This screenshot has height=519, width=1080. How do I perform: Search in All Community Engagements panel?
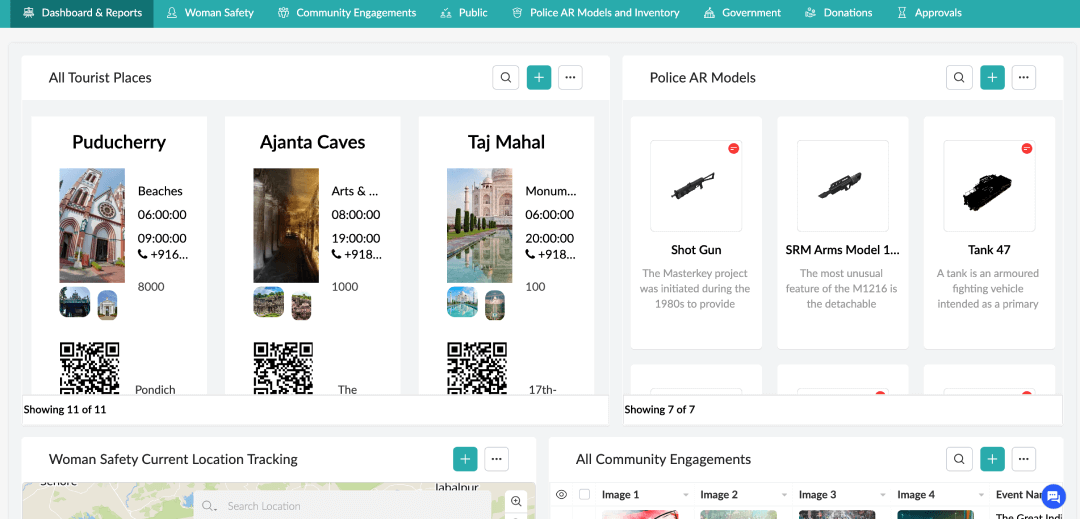(959, 458)
